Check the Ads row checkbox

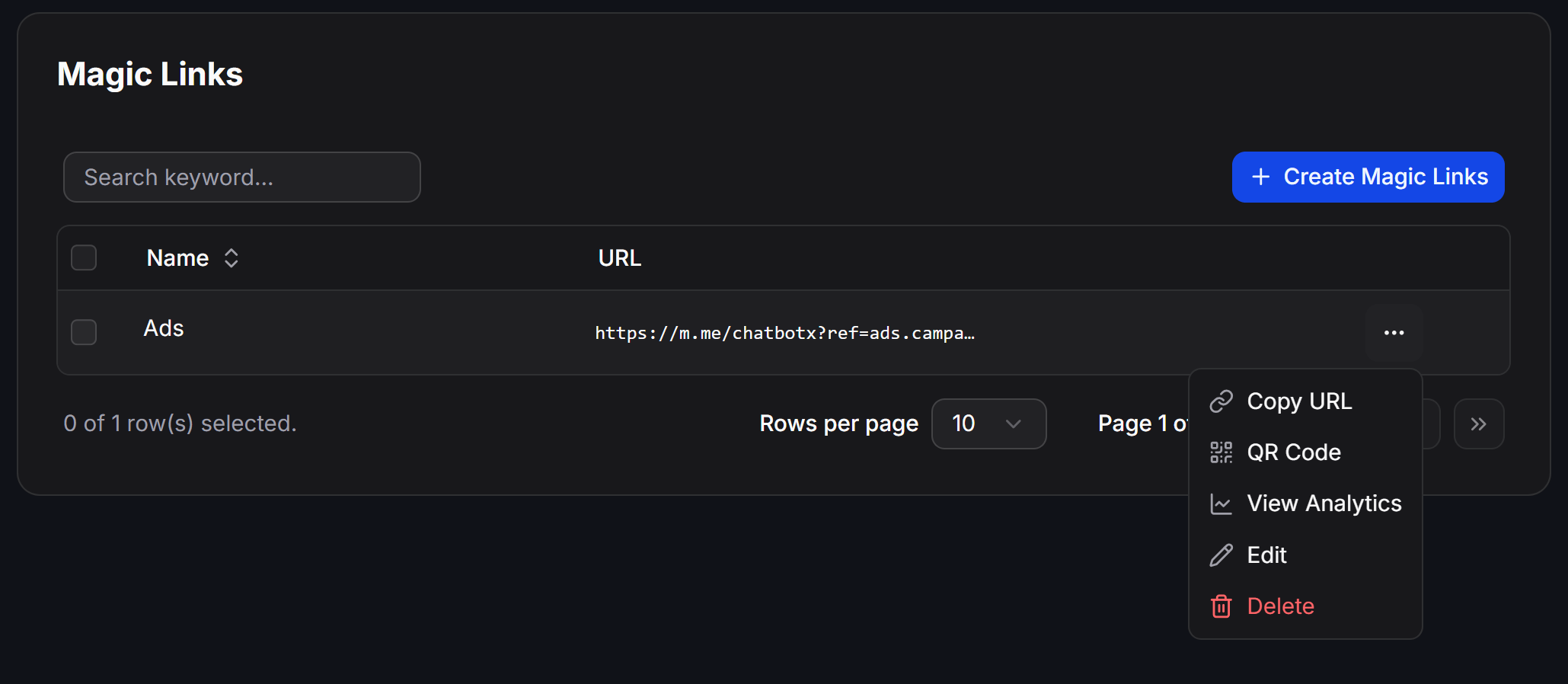click(x=84, y=332)
